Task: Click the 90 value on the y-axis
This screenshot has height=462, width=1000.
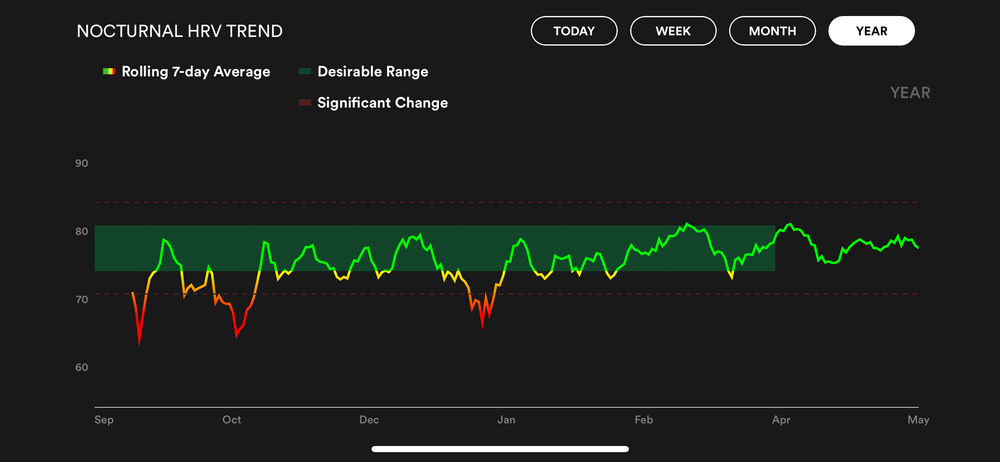Action: tap(82, 164)
